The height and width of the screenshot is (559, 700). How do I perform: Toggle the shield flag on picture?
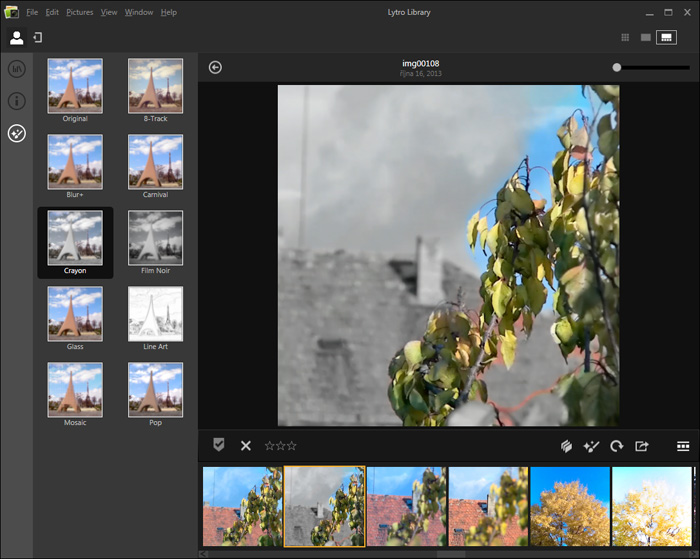click(x=219, y=446)
